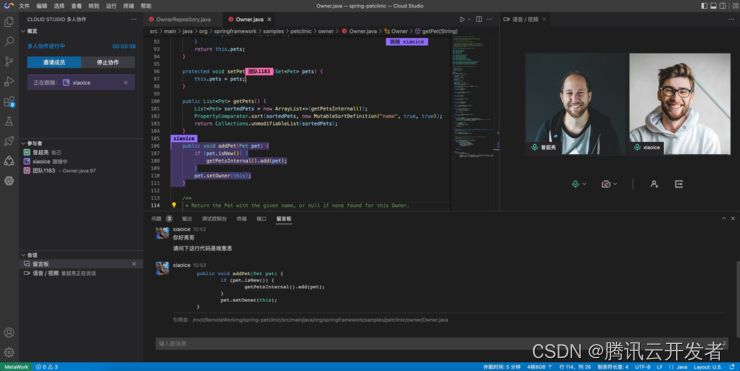
Task: Close the 留言板 session row
Action: coord(134,264)
